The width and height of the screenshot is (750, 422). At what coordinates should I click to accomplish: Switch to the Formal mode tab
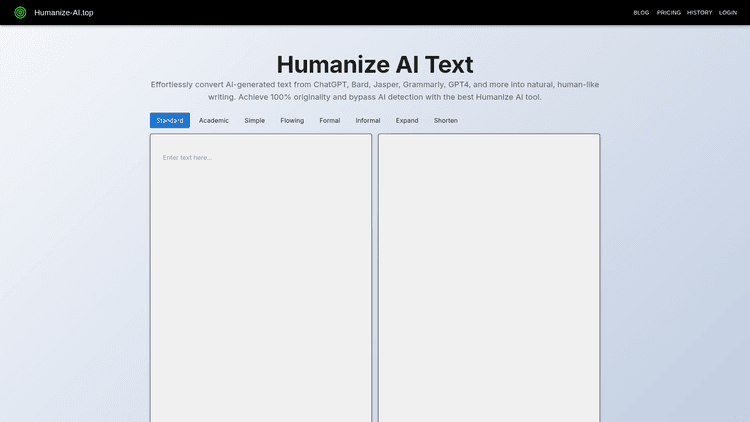pos(330,121)
